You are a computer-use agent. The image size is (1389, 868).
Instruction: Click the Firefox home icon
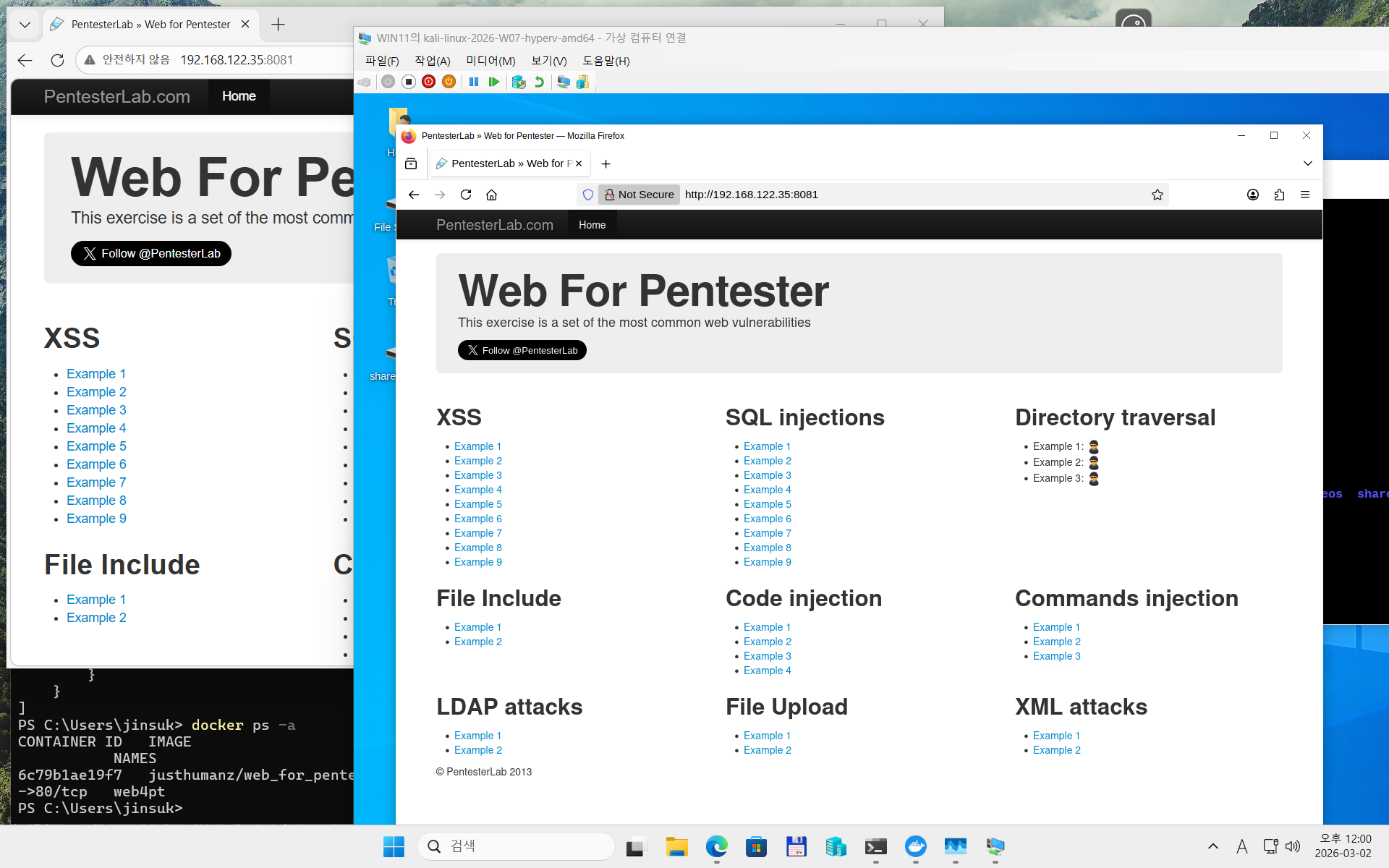492,195
